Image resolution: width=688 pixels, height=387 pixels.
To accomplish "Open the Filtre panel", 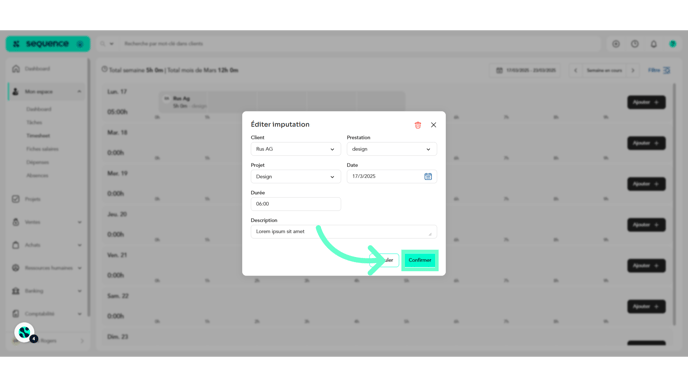I will click(659, 70).
